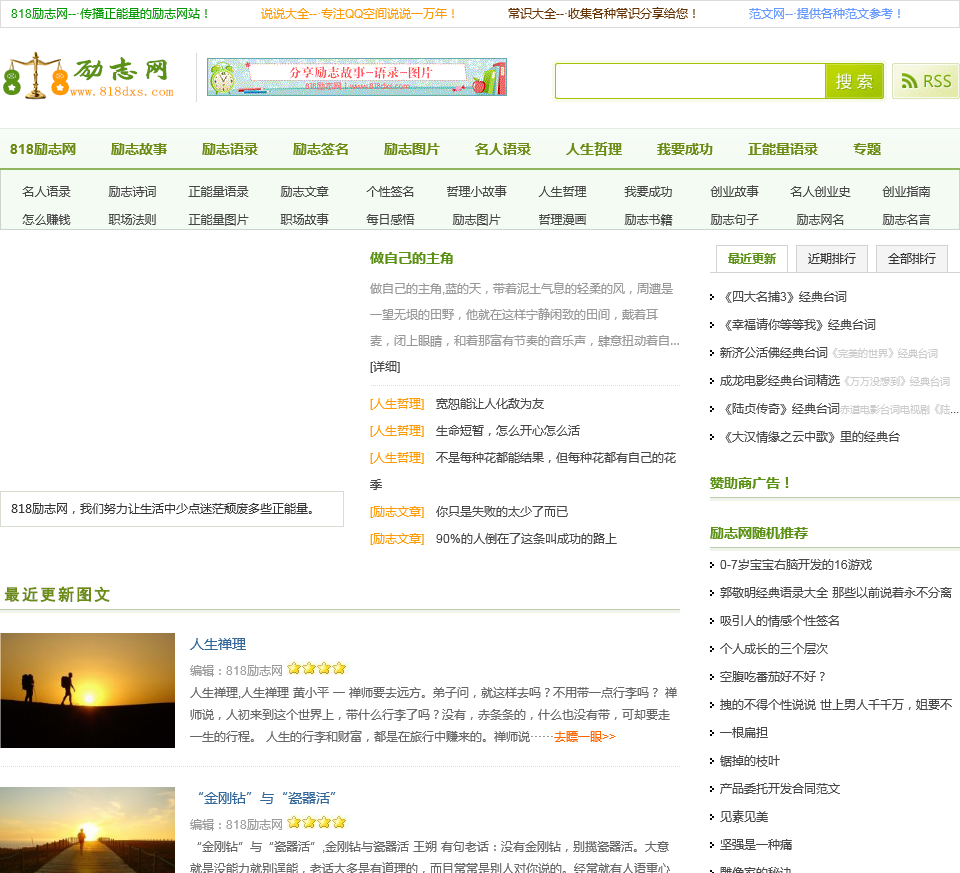Open 生命短暂，怎么开心怎么活 article
Viewport: 960px width, 873px height.
(508, 431)
